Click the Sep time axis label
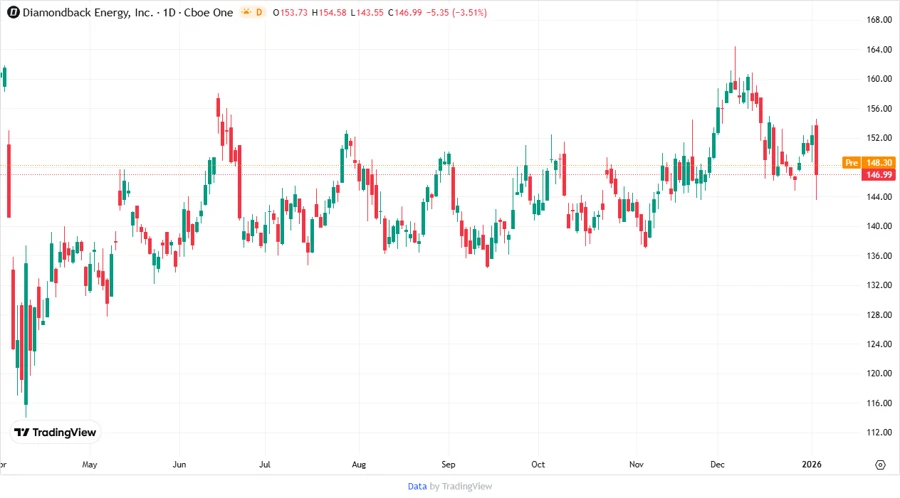 point(448,465)
